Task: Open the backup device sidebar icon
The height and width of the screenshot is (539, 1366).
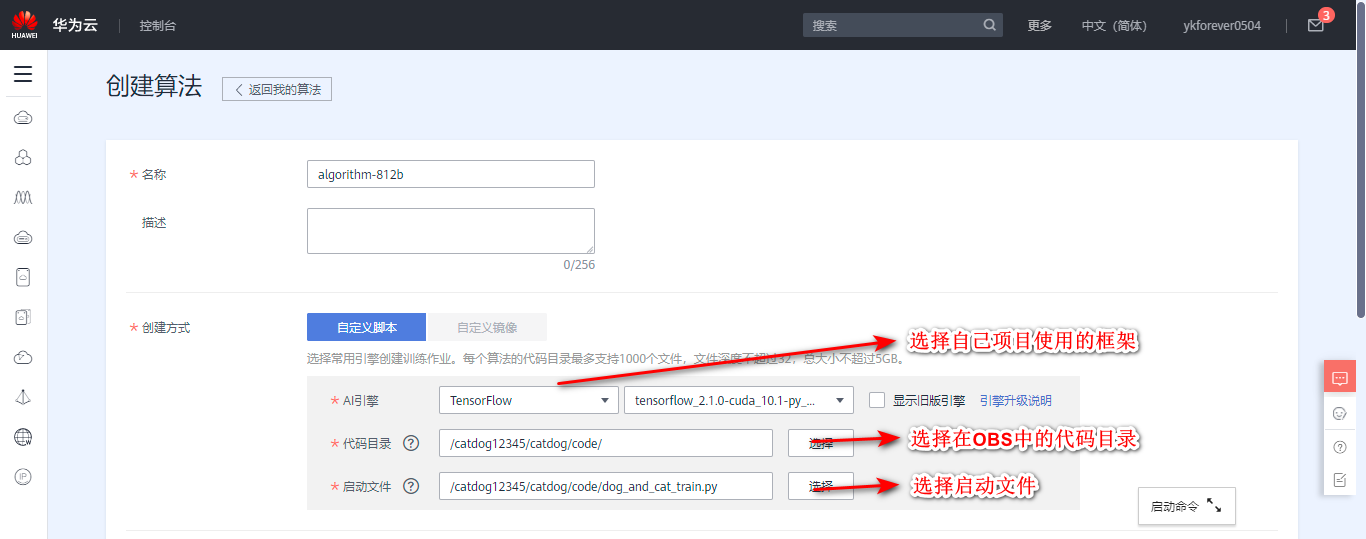Action: [23, 317]
